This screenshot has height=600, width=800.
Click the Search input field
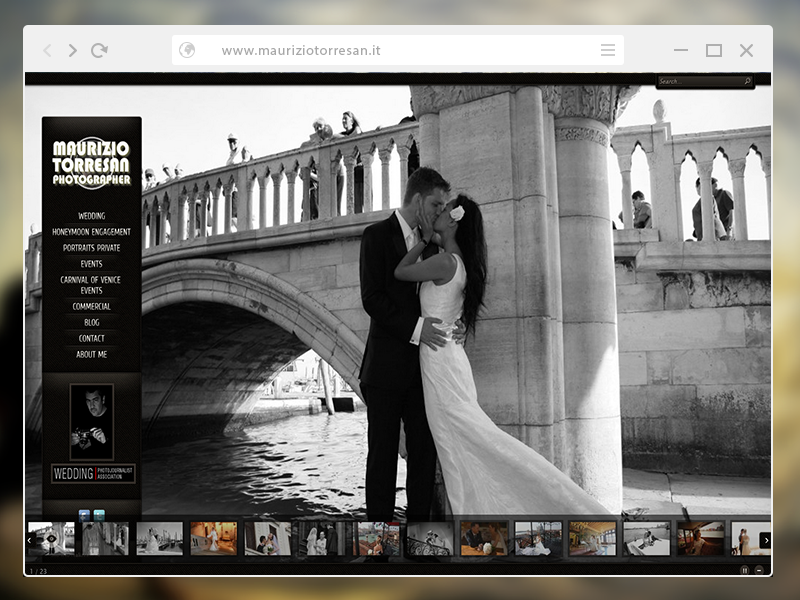[699, 81]
